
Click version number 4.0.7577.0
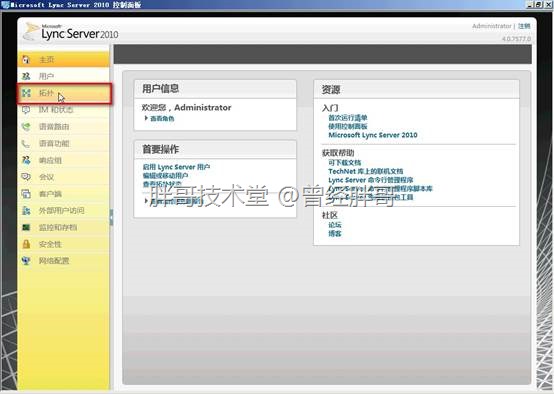516,39
